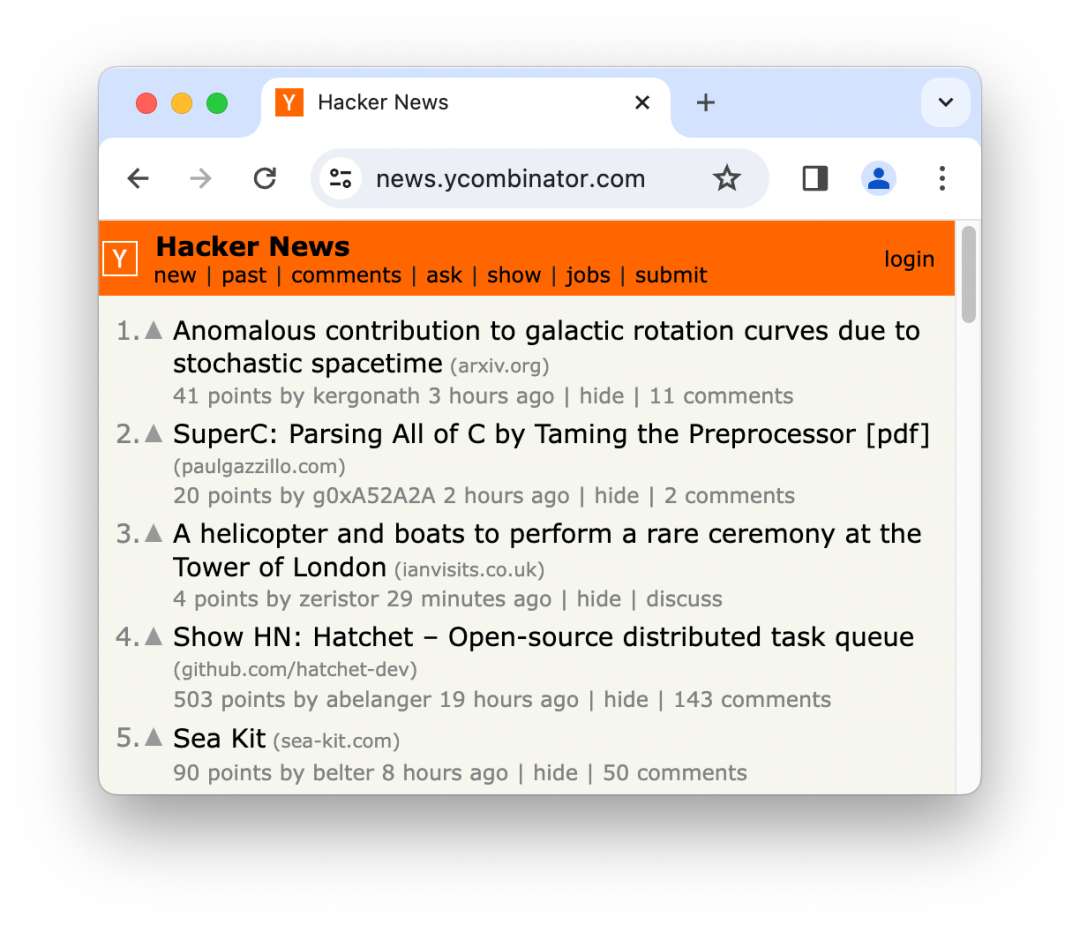Upvote the Anomalous contribution story
Viewport: 1080px width, 925px height.
[x=154, y=331]
